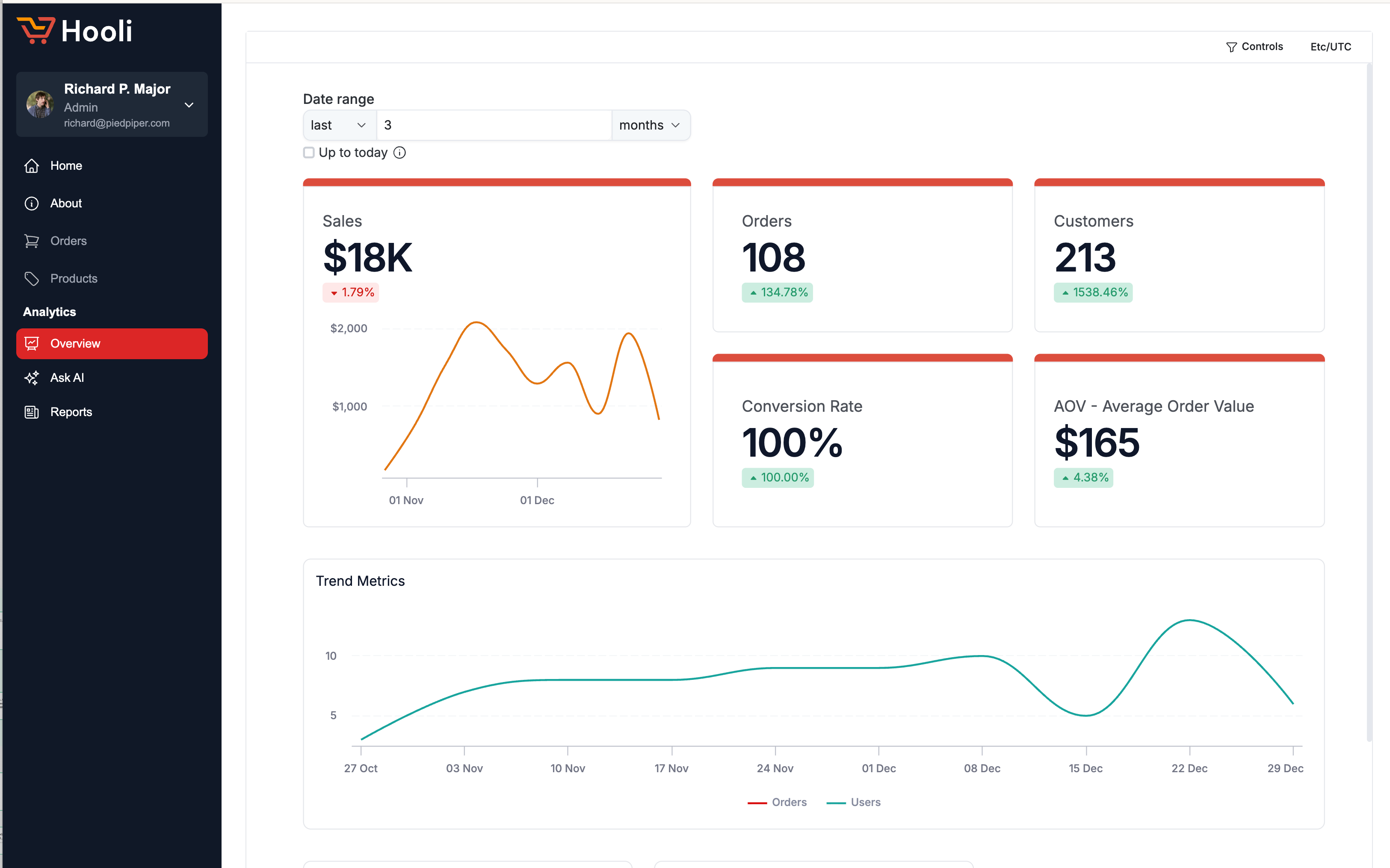1390x868 pixels.
Task: Expand the Richard P. Major profile menu
Action: [x=189, y=105]
